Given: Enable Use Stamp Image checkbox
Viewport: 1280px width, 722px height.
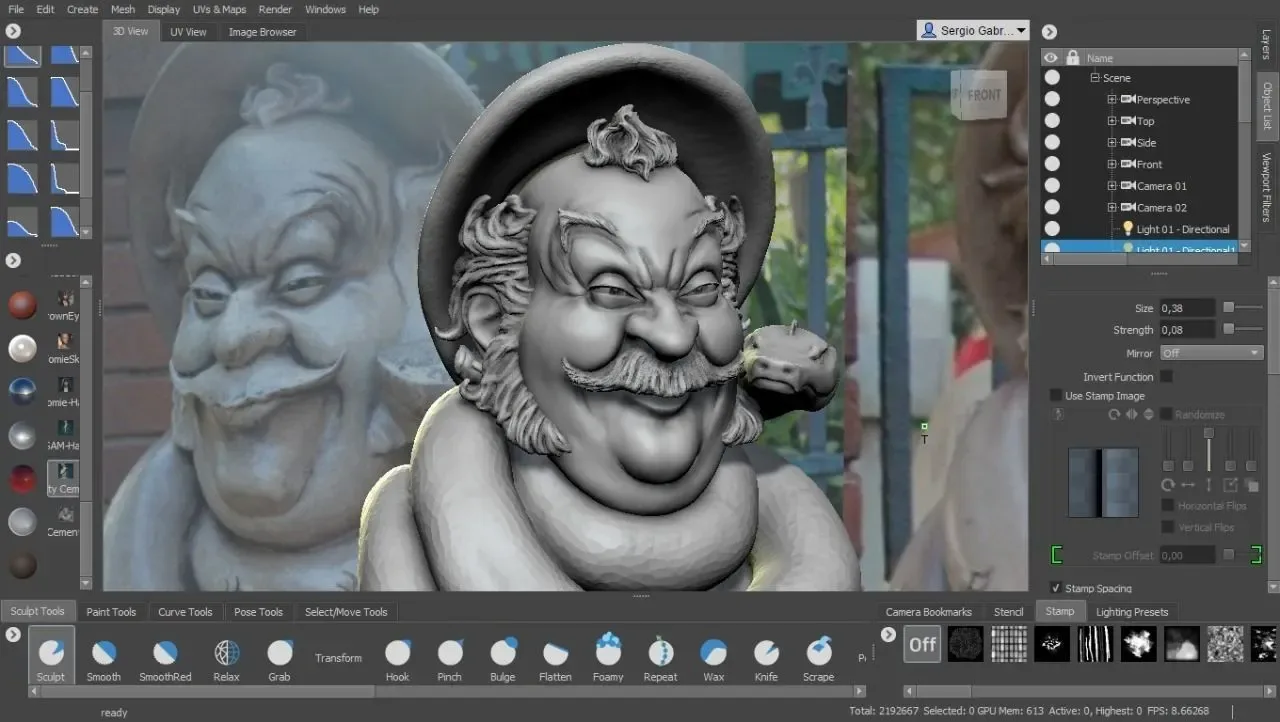Looking at the screenshot, I should click(1056, 396).
